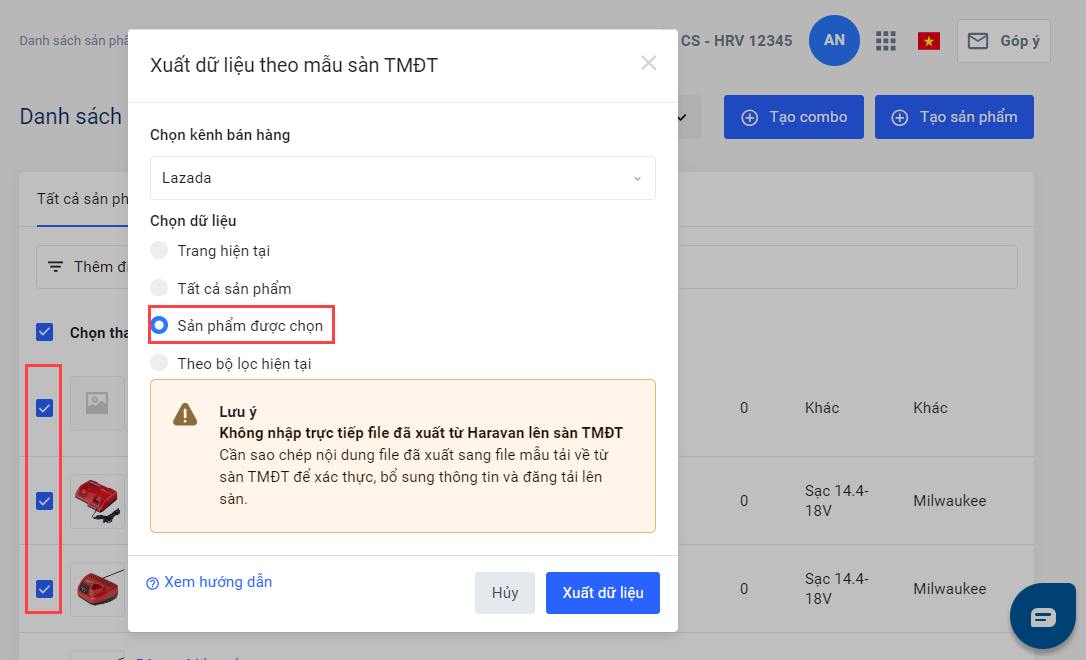Click the Vietnam flag language icon
The image size is (1086, 660).
coord(928,42)
